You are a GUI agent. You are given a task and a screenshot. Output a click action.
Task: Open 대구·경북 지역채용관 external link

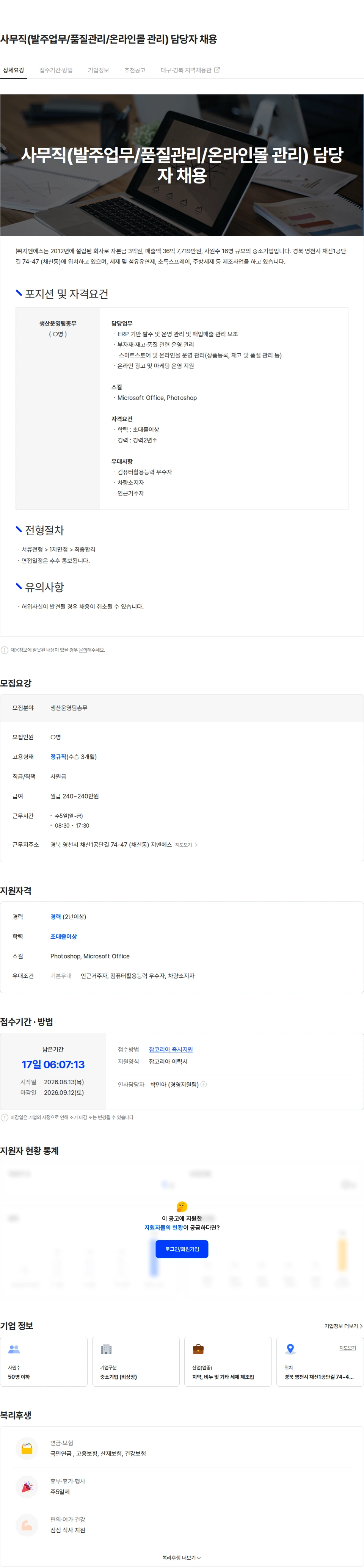click(x=190, y=70)
